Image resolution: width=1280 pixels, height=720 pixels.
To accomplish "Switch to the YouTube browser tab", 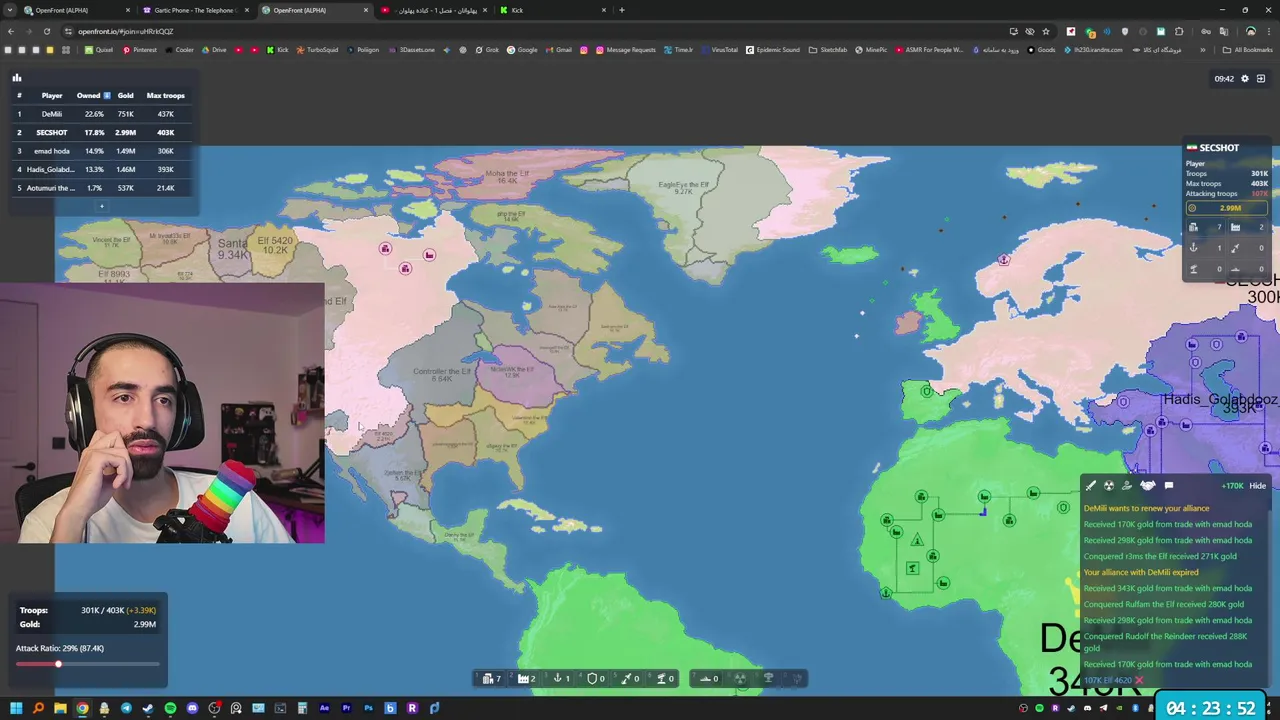I will (433, 10).
